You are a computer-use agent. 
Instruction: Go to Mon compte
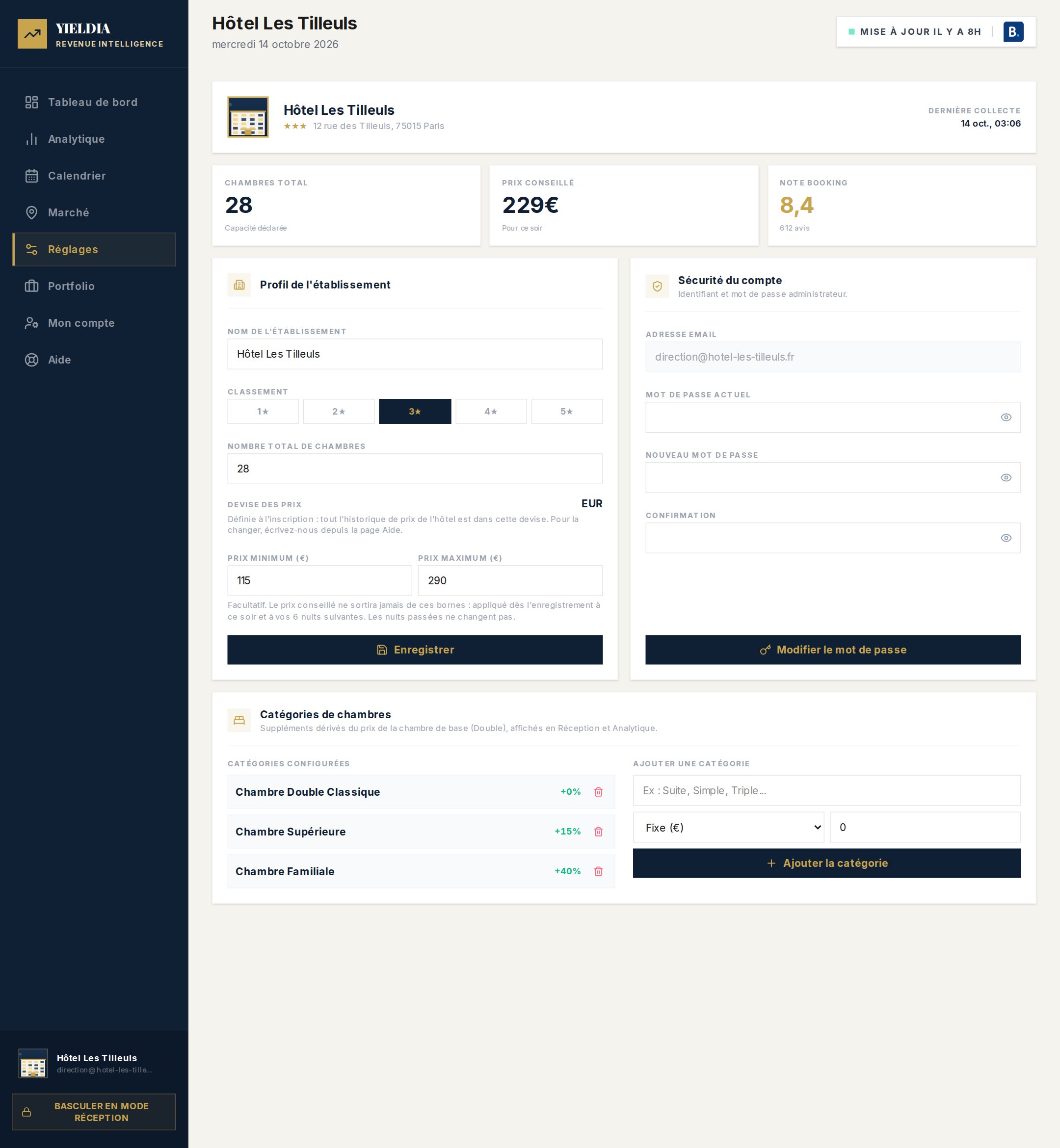click(94, 323)
